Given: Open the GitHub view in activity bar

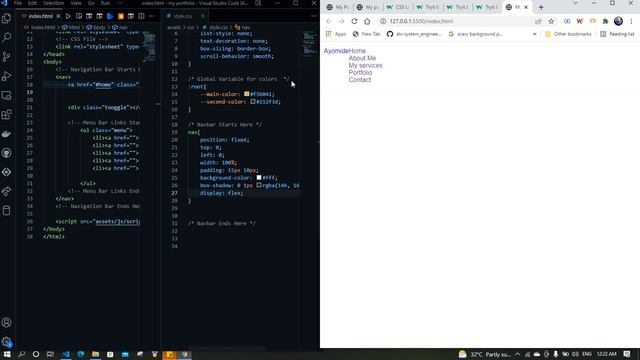Looking at the screenshot, I should coord(7,153).
